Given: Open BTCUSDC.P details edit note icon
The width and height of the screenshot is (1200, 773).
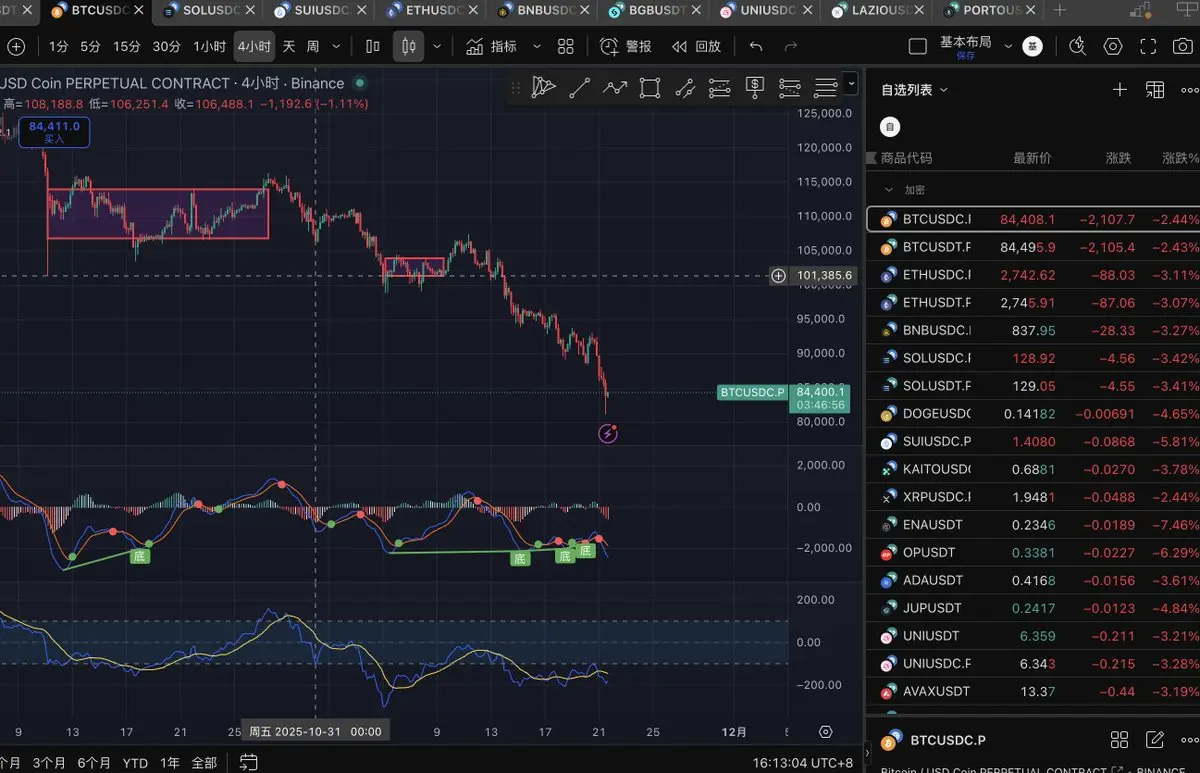Looking at the screenshot, I should point(1155,740).
